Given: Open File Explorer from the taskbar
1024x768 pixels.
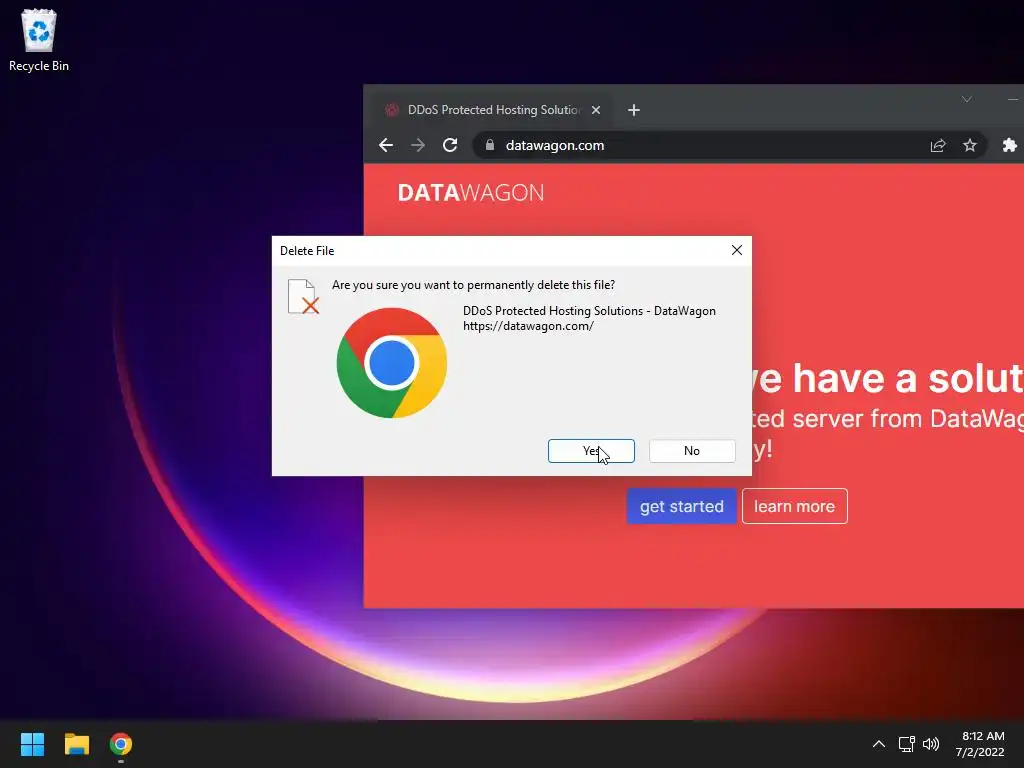Looking at the screenshot, I should 76,744.
